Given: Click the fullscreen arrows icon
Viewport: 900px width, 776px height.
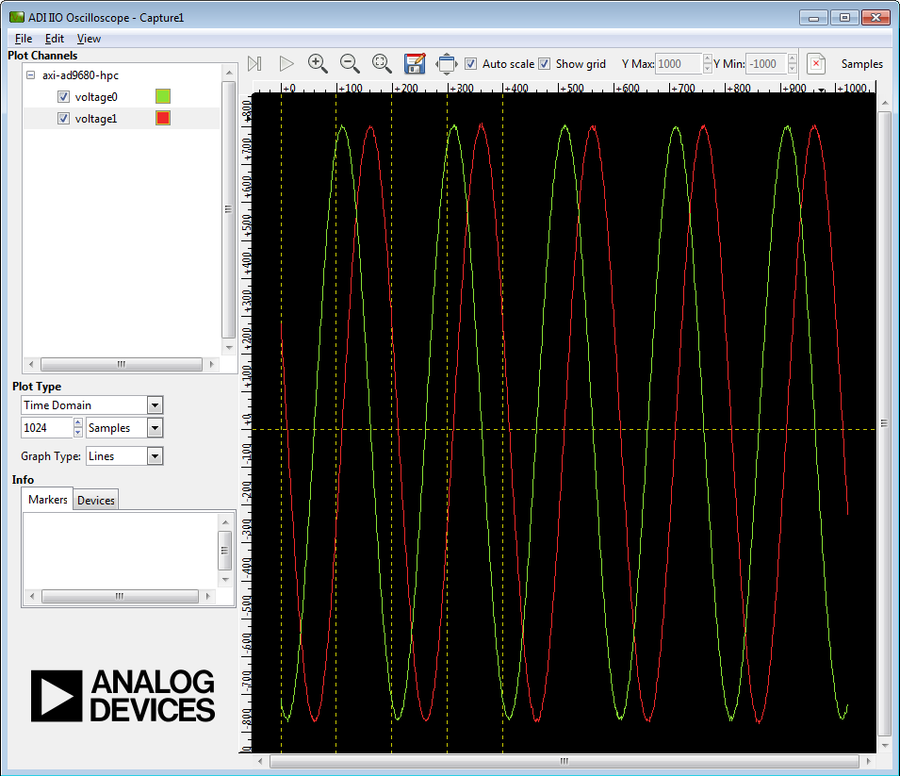Looking at the screenshot, I should (447, 64).
